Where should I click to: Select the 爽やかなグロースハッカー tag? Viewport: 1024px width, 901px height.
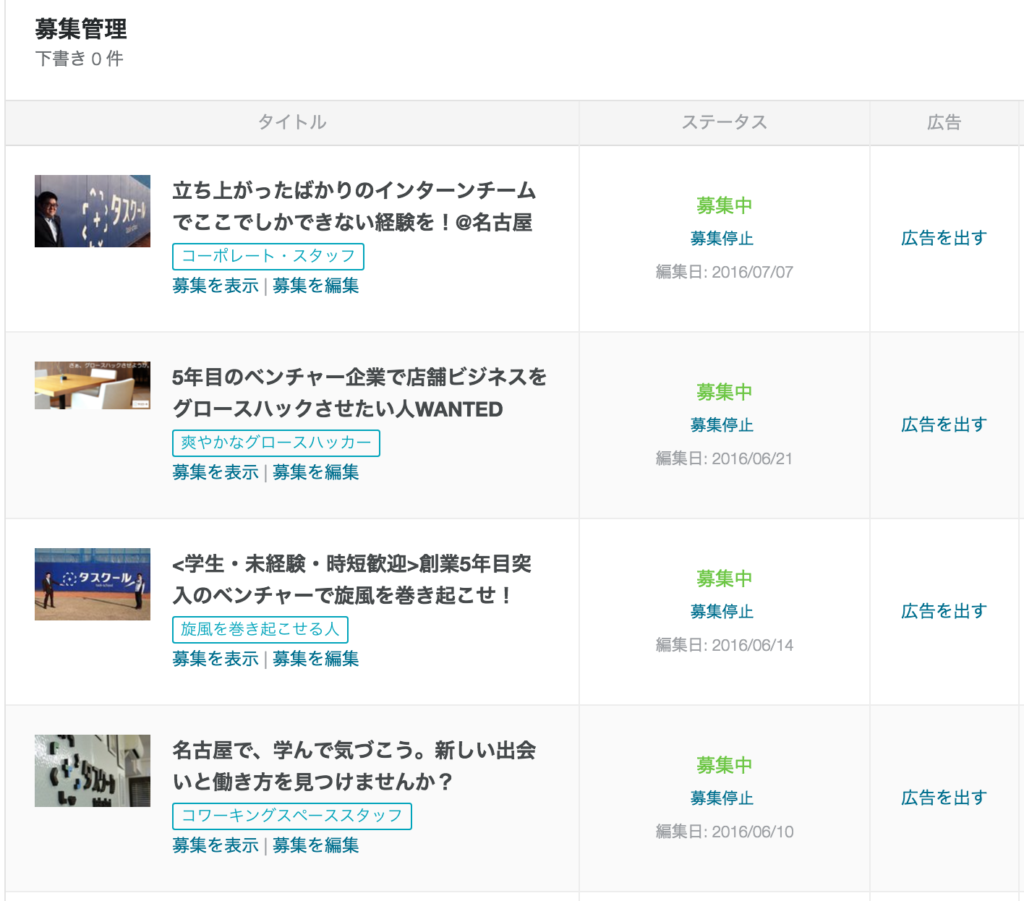tap(276, 443)
